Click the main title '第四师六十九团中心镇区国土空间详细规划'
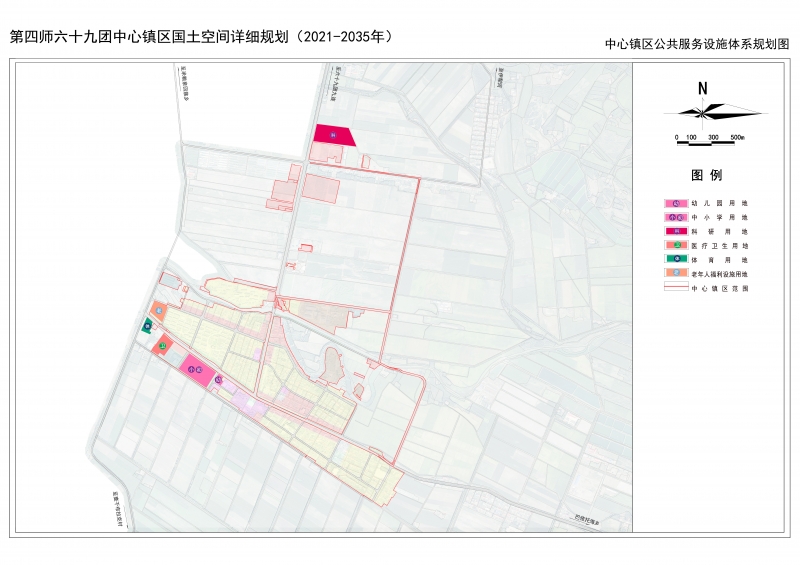The image size is (800, 565). click(x=149, y=37)
